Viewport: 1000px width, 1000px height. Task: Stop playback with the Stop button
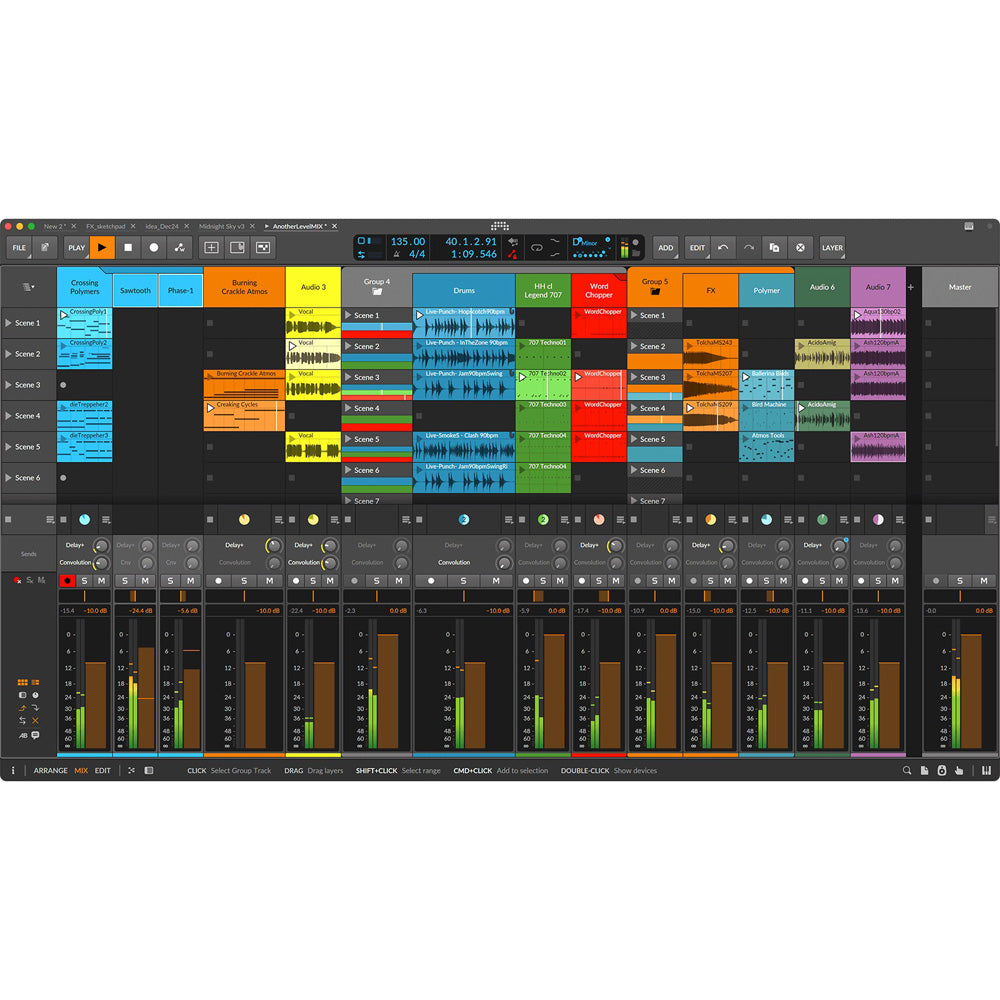tap(128, 247)
